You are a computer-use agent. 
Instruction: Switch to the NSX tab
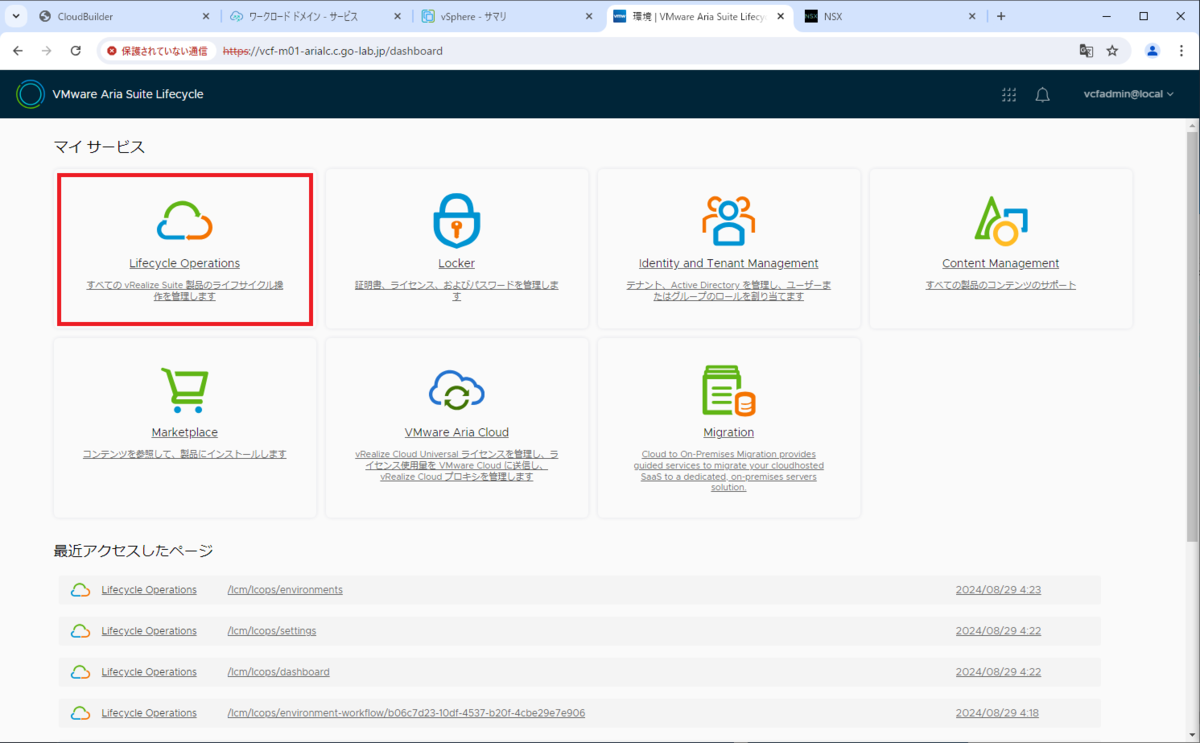pos(890,16)
